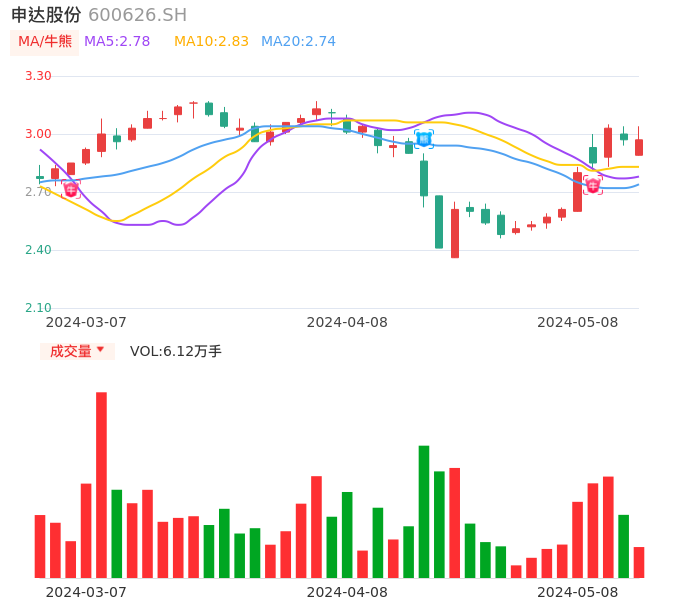Select the 2024-05-08 date below volume chart
Viewport: 686px width, 606px height.
(578, 592)
